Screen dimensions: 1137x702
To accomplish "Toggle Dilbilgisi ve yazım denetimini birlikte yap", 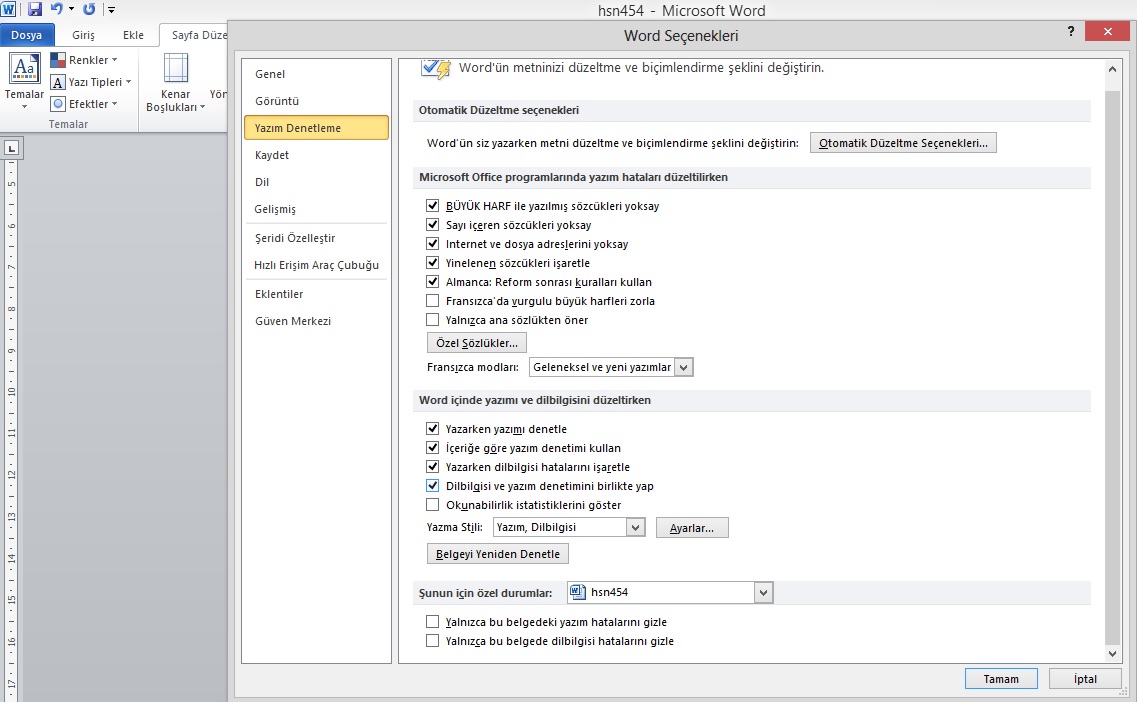I will coord(433,485).
